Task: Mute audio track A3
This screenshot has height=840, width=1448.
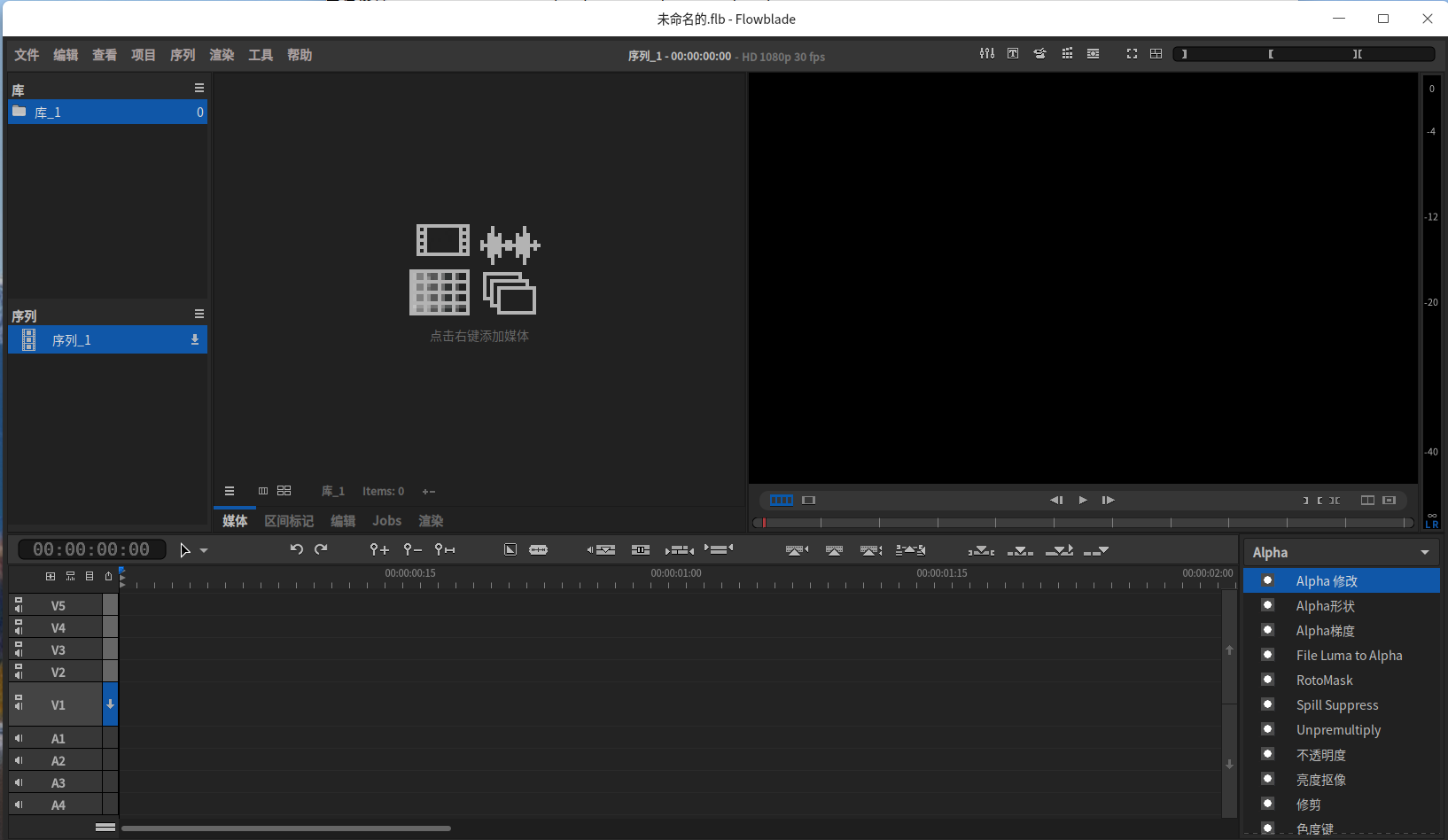Action: click(x=19, y=782)
